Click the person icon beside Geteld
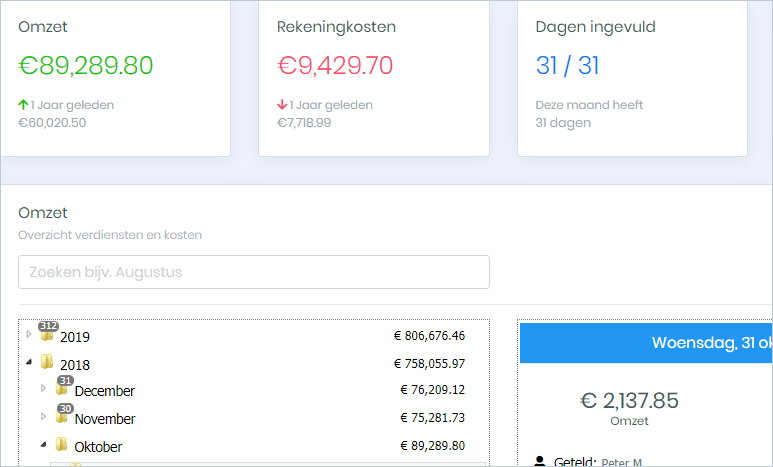 point(540,461)
